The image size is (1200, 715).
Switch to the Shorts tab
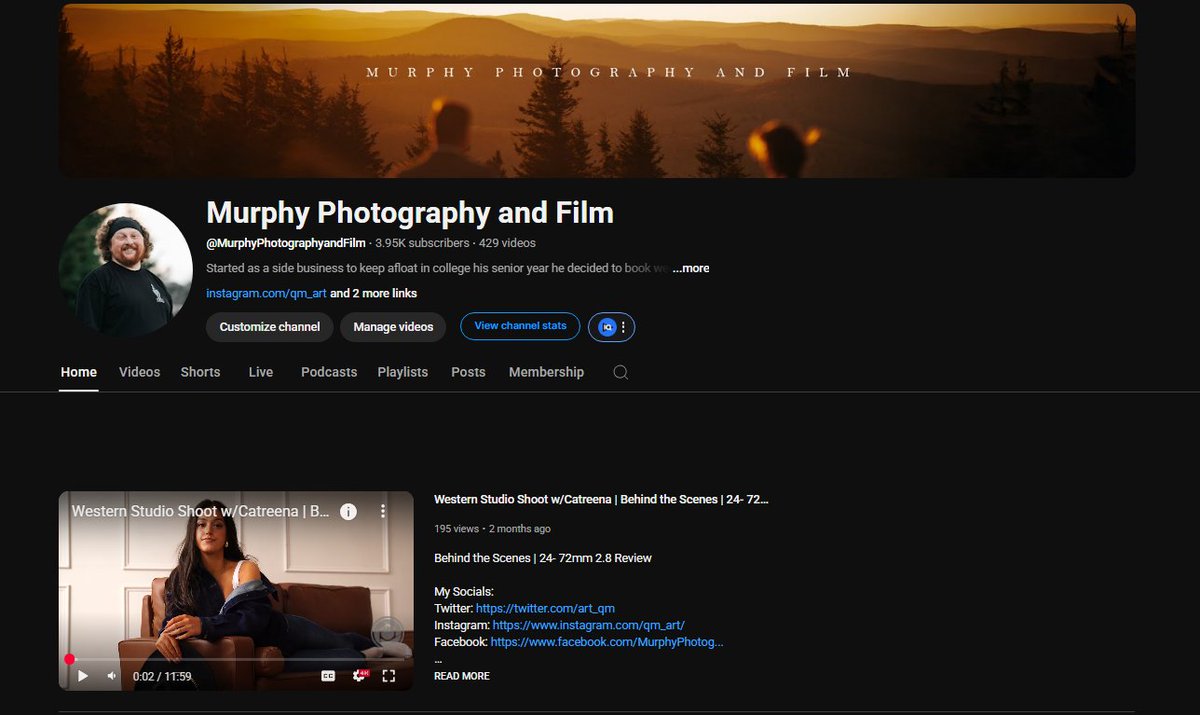[x=200, y=372]
